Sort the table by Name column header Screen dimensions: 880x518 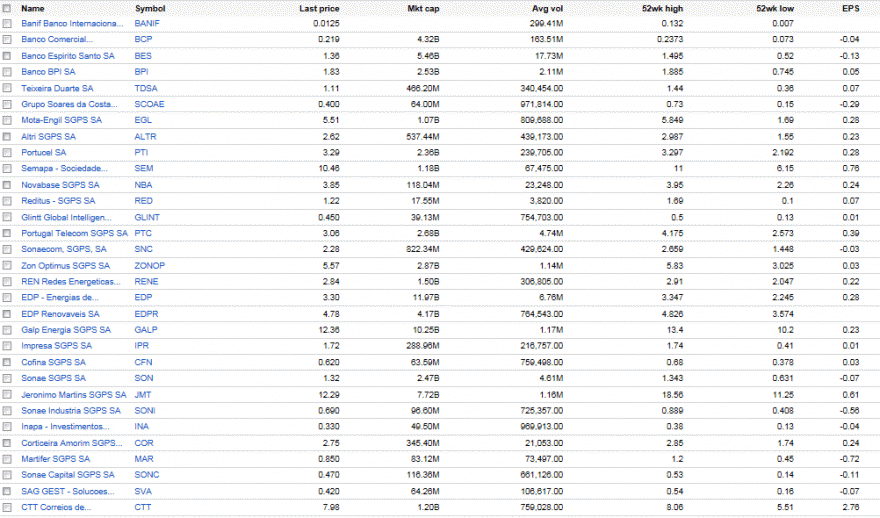point(33,8)
